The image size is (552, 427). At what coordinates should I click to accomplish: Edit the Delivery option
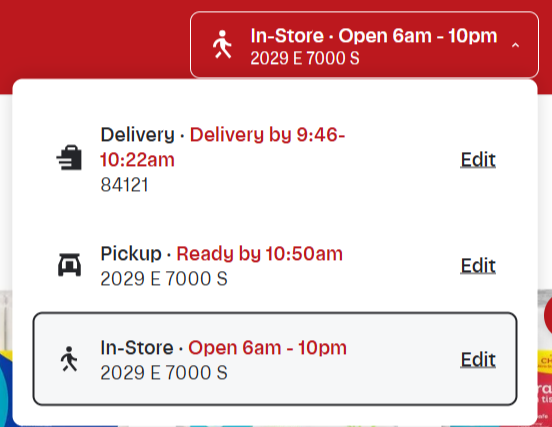click(x=478, y=160)
